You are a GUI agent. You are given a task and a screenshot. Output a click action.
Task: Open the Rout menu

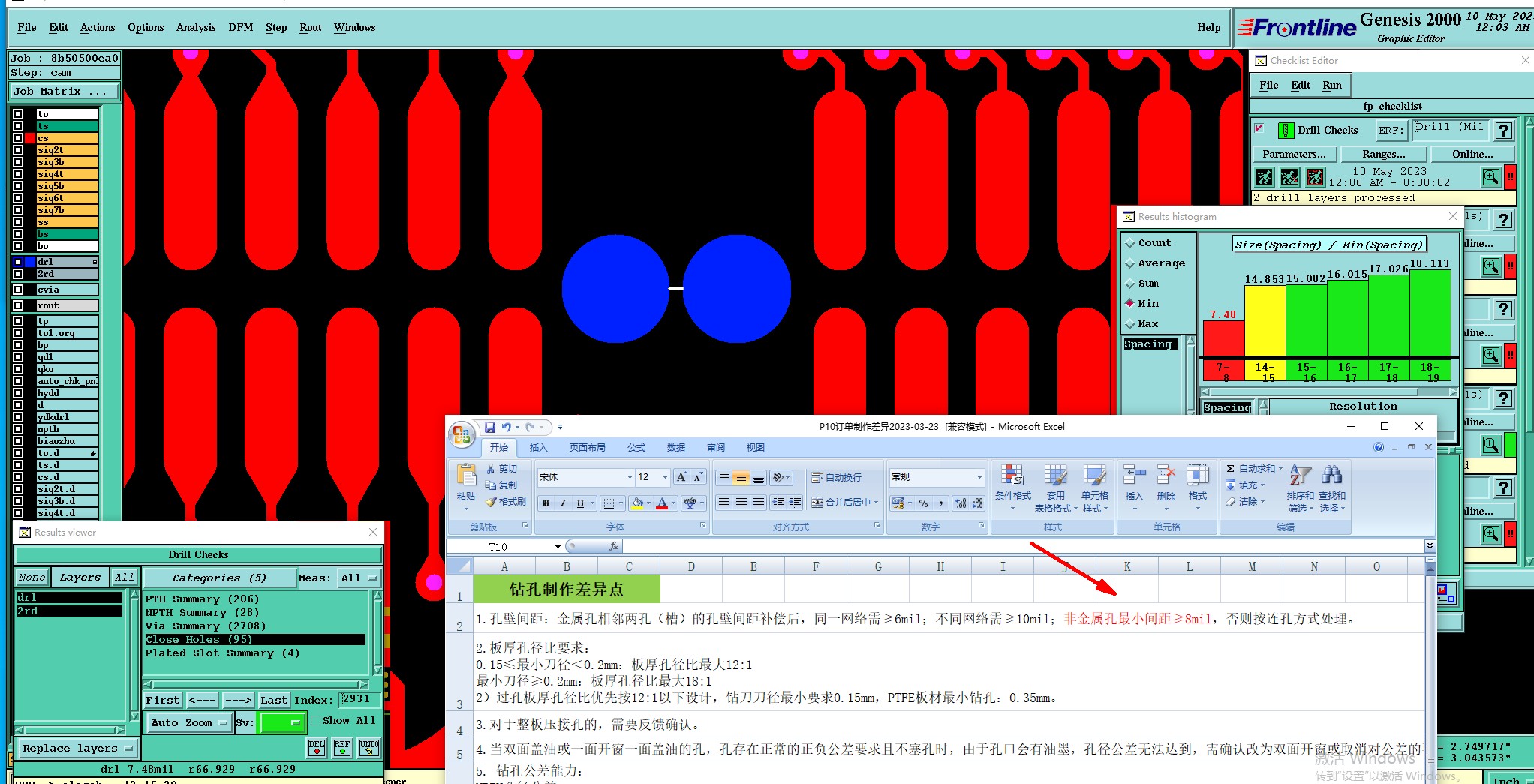point(311,28)
